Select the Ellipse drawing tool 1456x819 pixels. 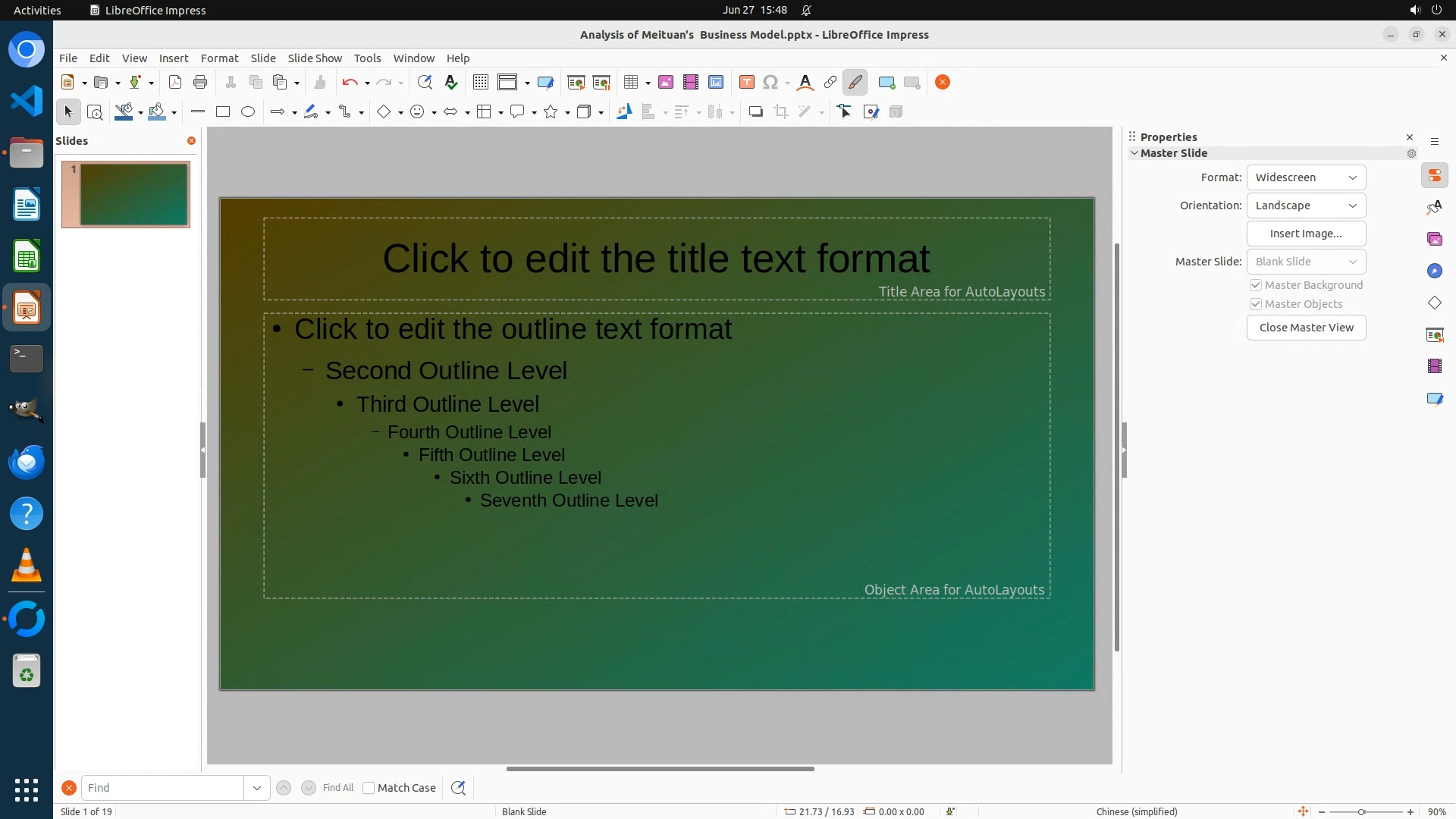click(x=248, y=112)
